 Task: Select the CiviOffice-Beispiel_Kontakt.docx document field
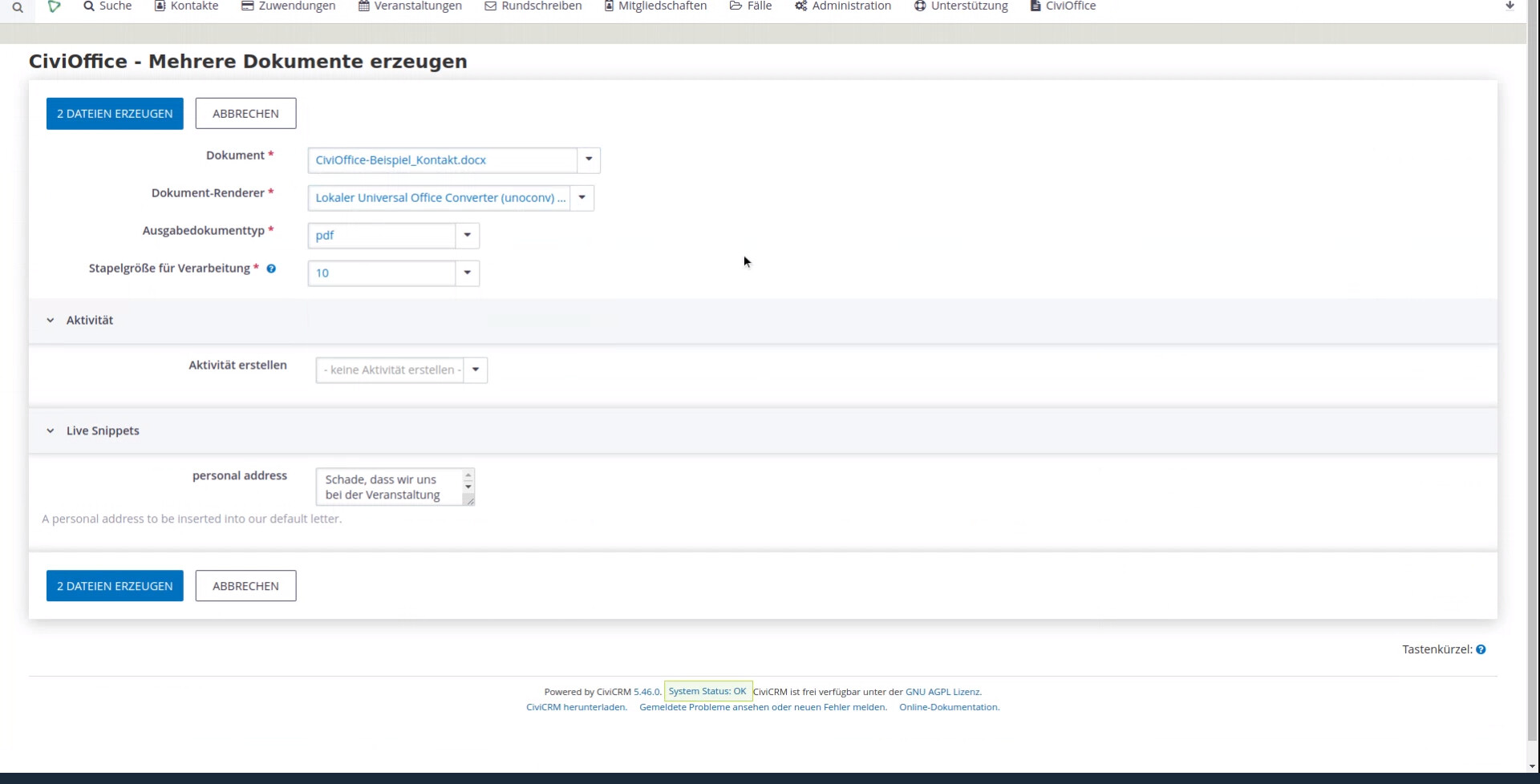(443, 160)
